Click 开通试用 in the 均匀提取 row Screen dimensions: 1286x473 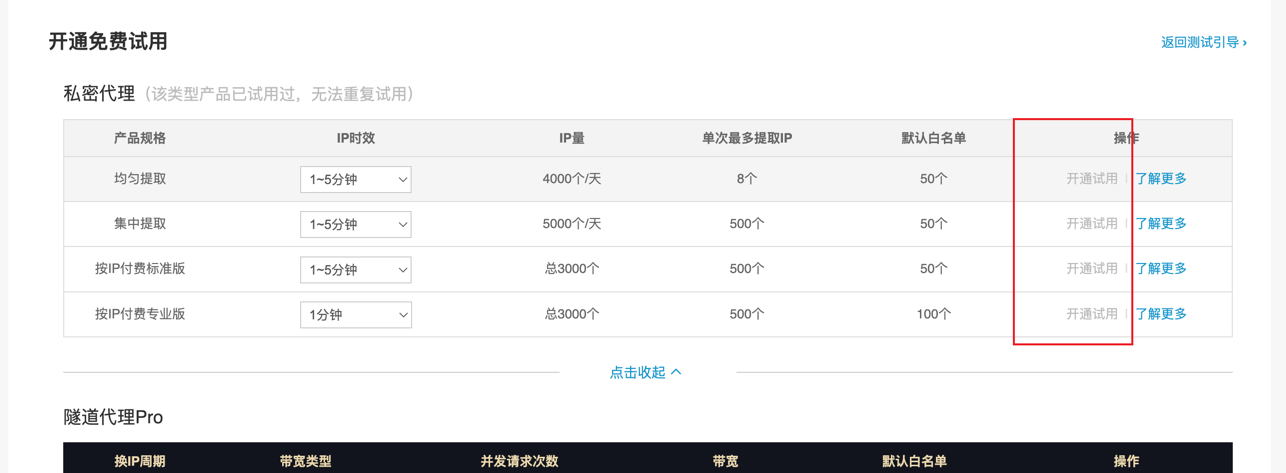[1091, 179]
